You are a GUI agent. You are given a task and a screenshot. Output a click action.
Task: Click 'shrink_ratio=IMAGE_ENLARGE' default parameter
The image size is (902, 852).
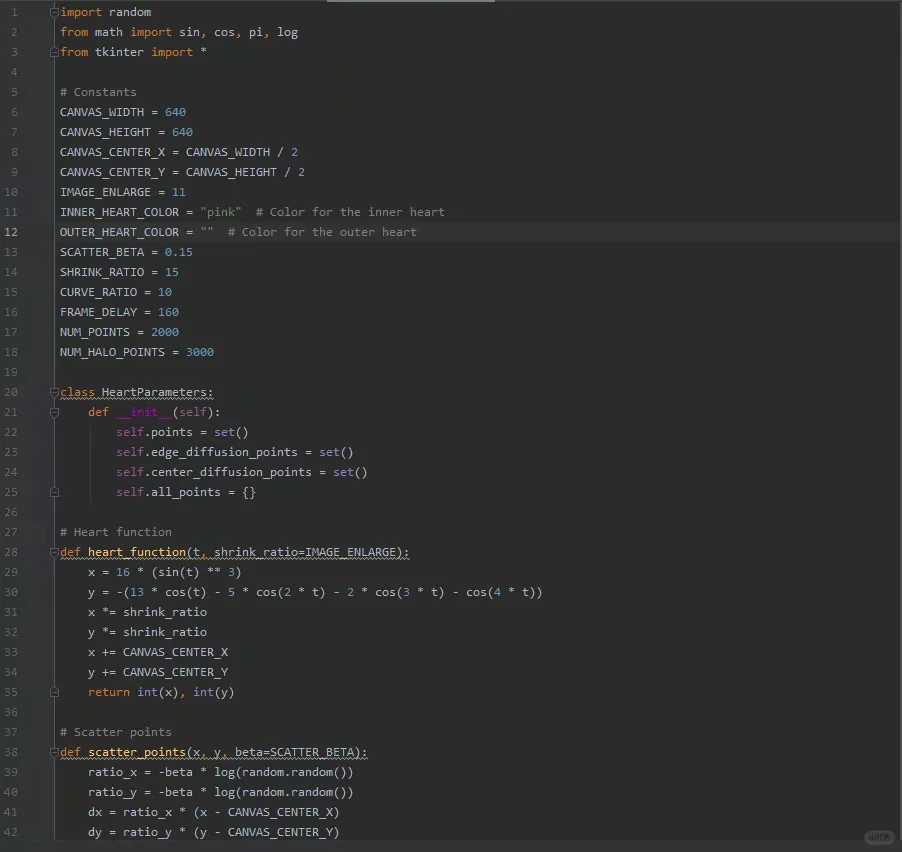[305, 552]
